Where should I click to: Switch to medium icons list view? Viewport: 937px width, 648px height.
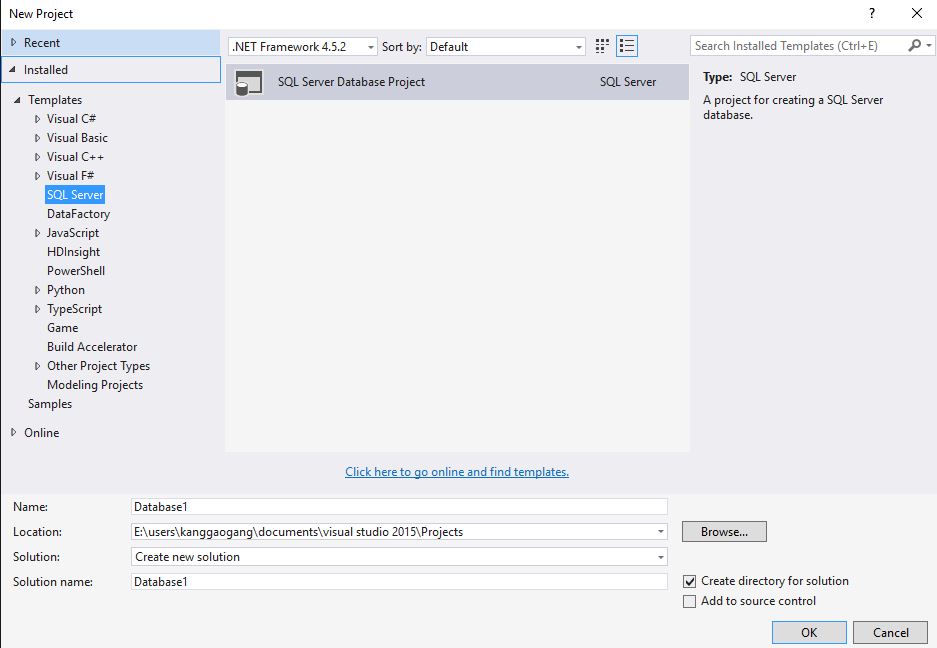coord(627,46)
